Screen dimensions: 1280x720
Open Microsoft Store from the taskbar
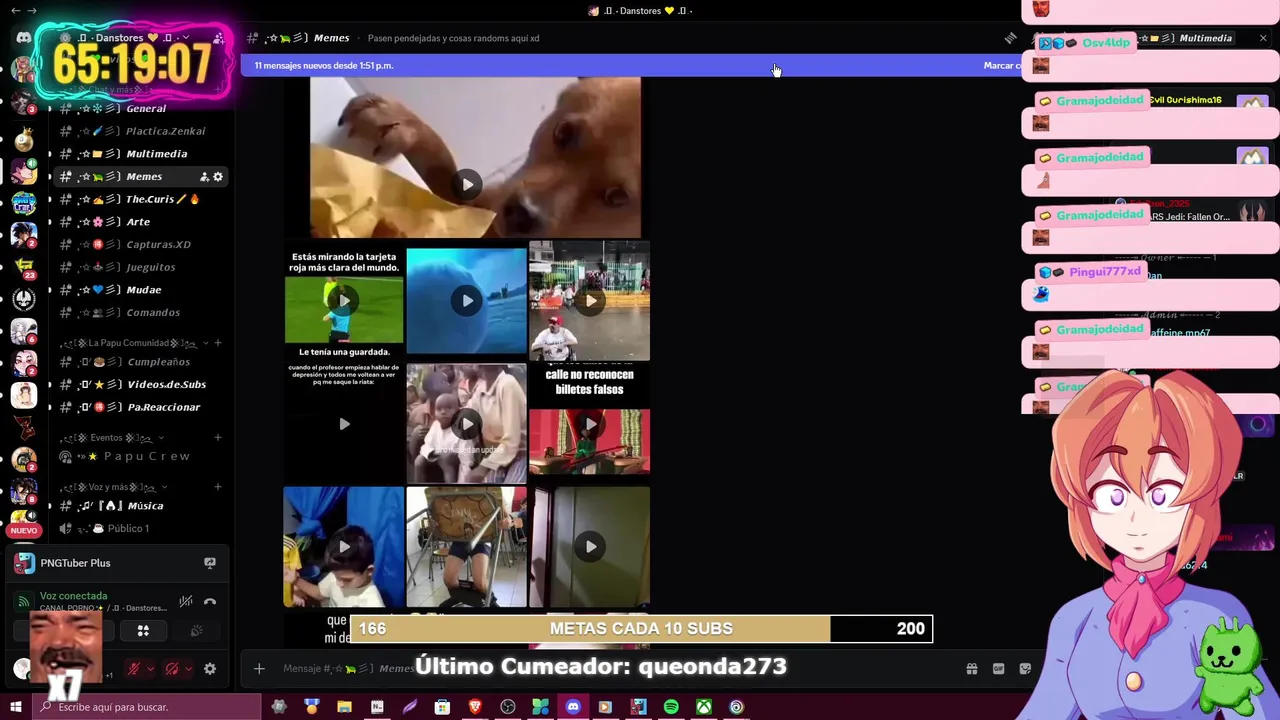pyautogui.click(x=442, y=707)
